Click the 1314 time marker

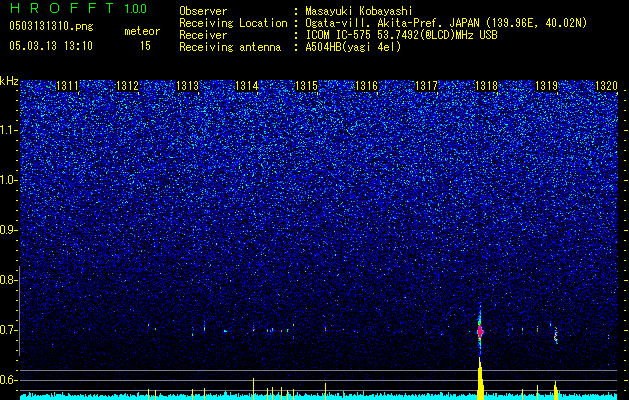pos(247,86)
